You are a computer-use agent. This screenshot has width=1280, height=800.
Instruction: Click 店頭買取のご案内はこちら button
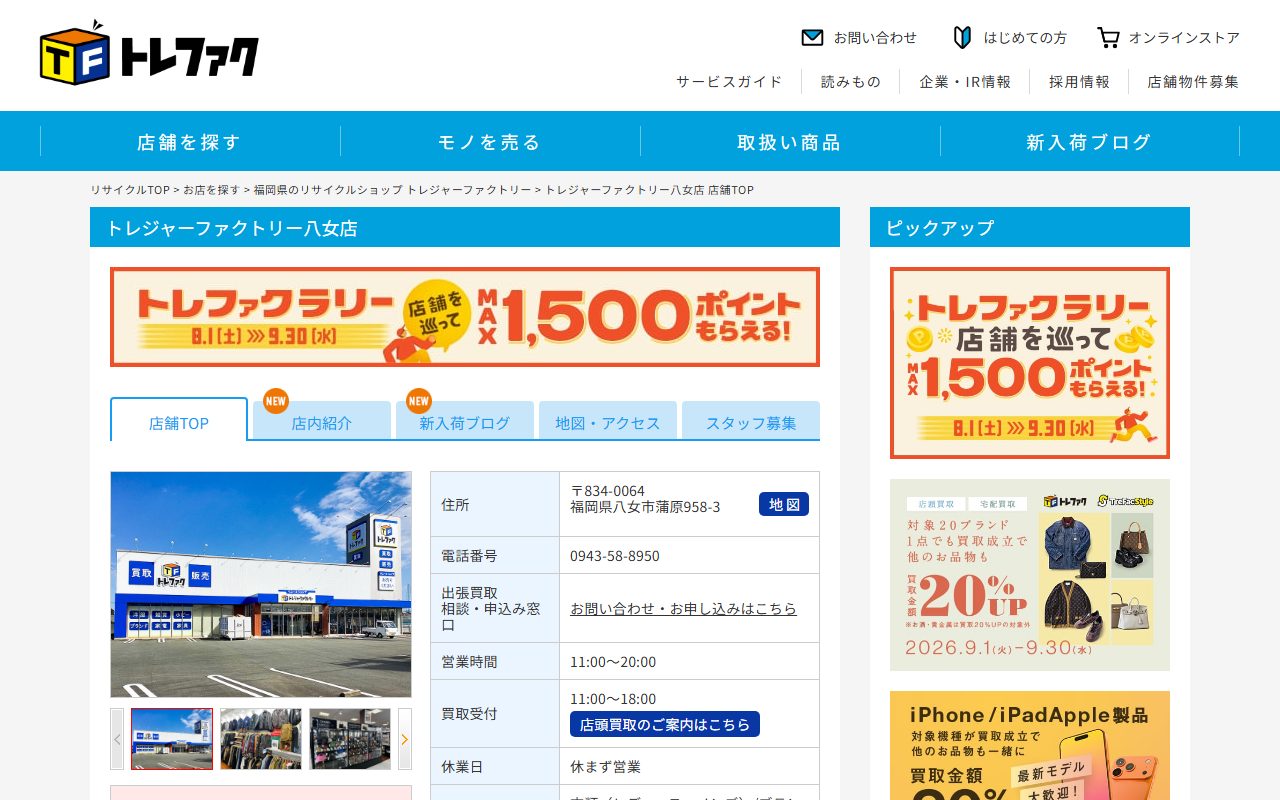coord(665,724)
